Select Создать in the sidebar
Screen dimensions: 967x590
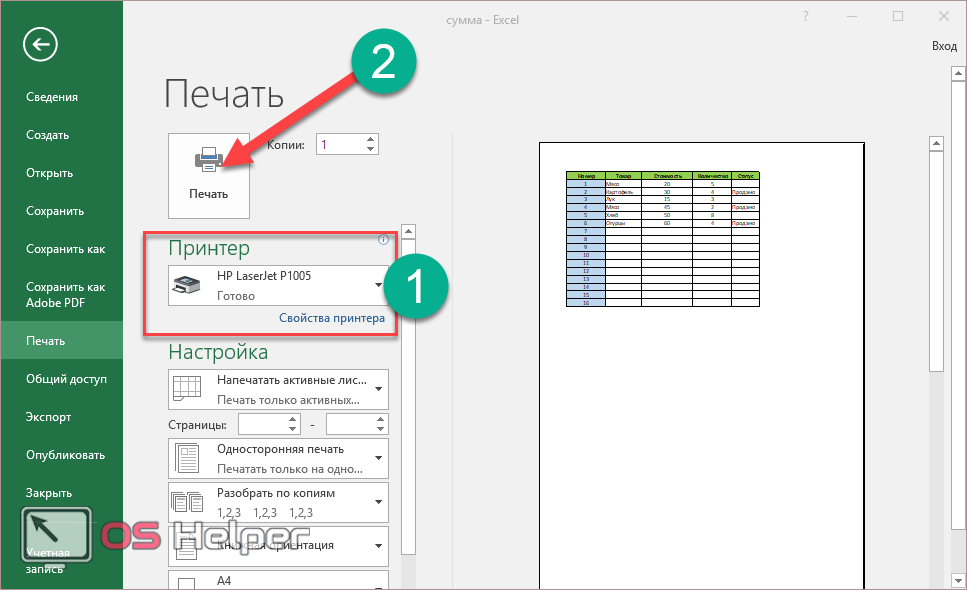(47, 135)
